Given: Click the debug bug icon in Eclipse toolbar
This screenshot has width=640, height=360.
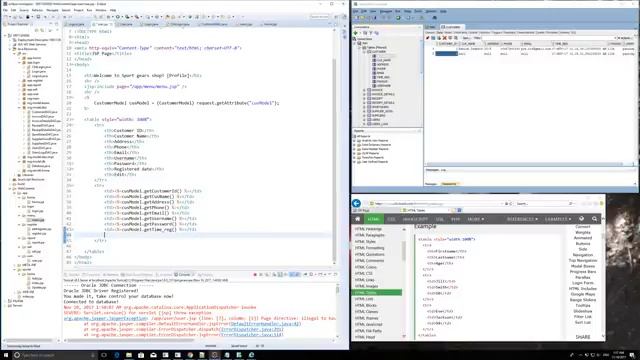Looking at the screenshot, I should [x=109, y=17].
